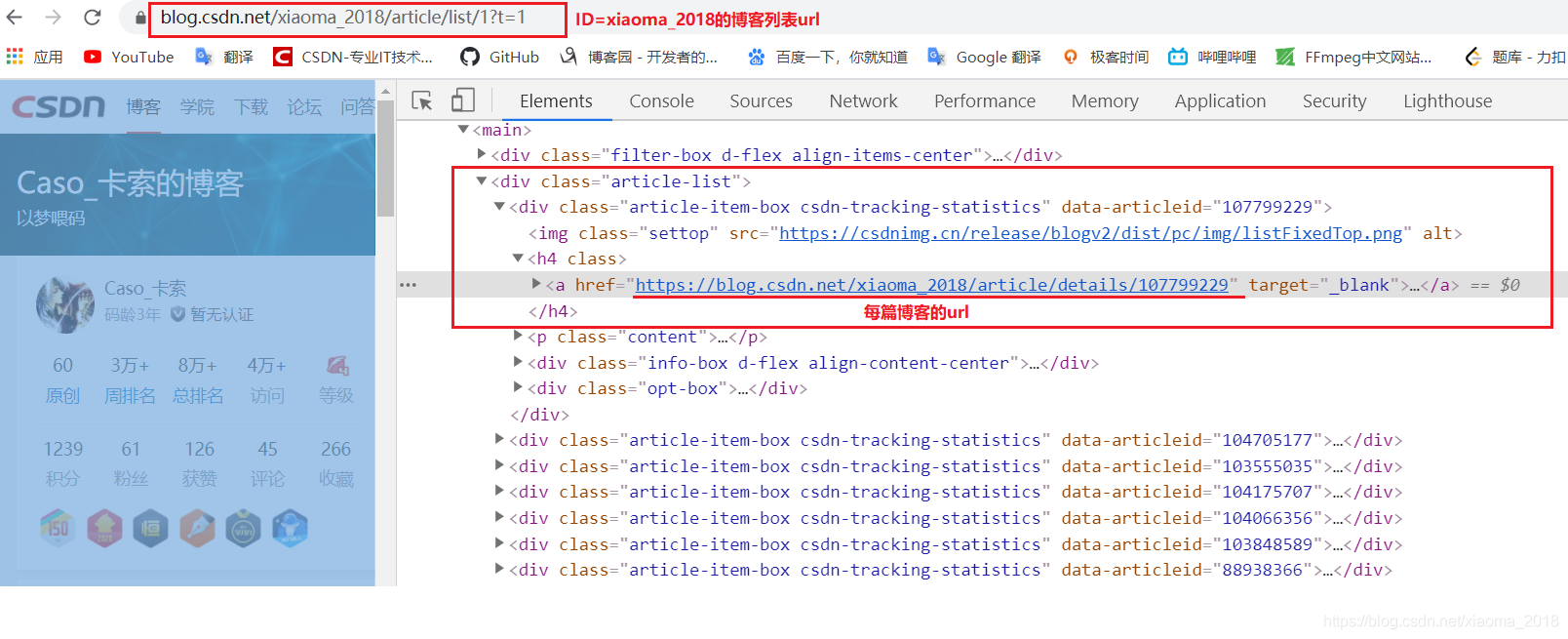Image resolution: width=1568 pixels, height=639 pixels.
Task: Open the 题库 - 力扣 bookmark
Action: 1515,57
